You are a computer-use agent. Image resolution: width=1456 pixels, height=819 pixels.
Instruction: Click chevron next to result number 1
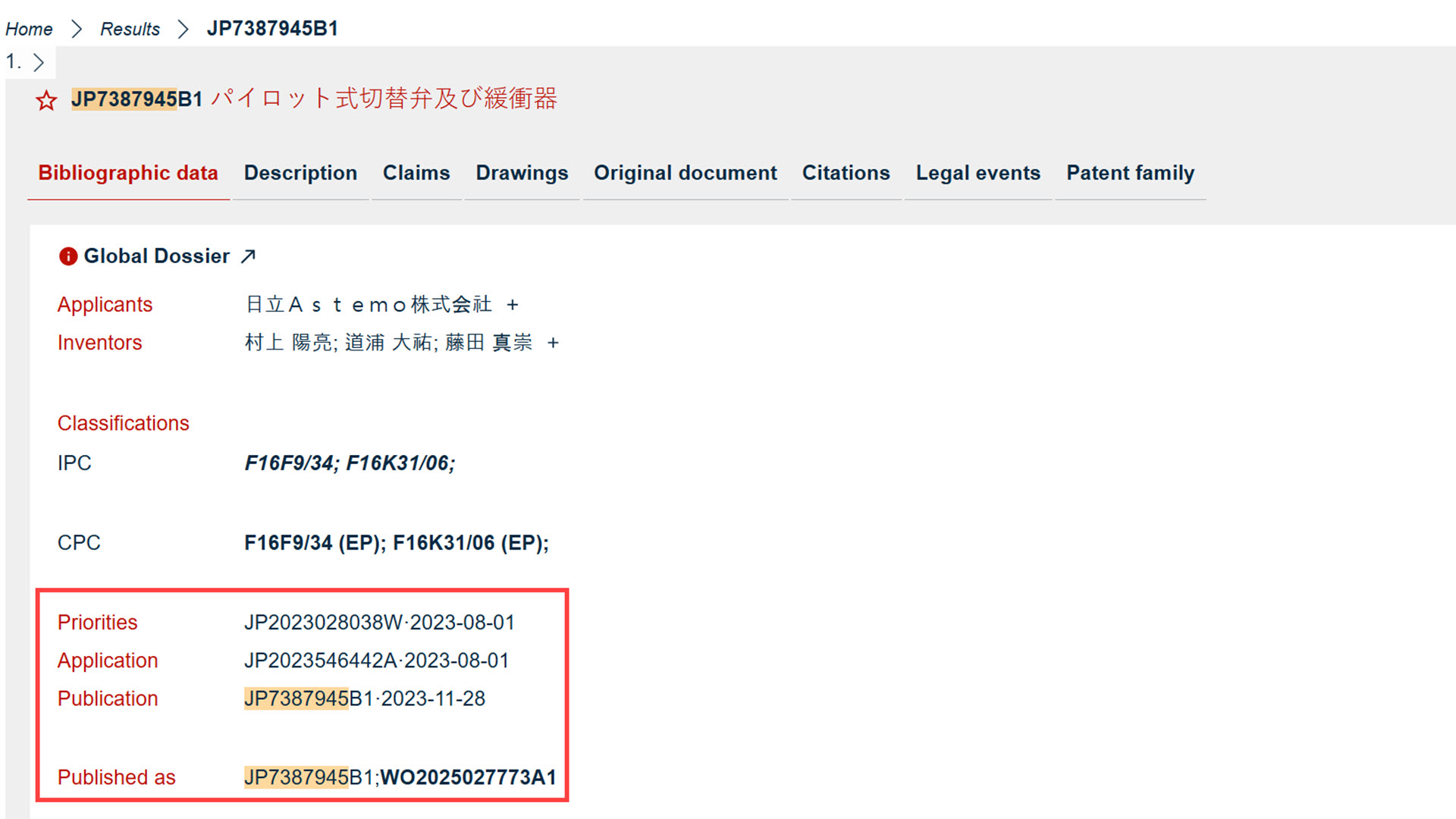(39, 62)
